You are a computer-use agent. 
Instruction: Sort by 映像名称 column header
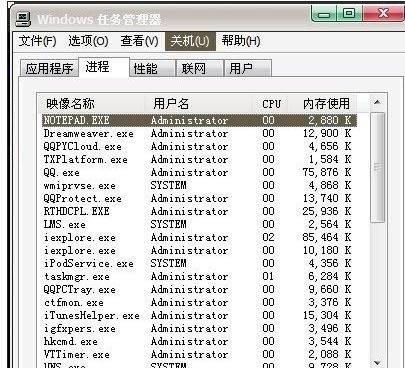click(91, 104)
